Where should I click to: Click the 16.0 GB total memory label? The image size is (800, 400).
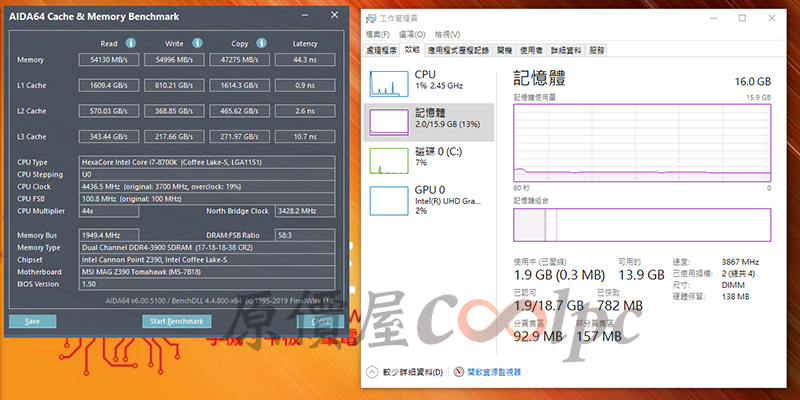point(753,82)
